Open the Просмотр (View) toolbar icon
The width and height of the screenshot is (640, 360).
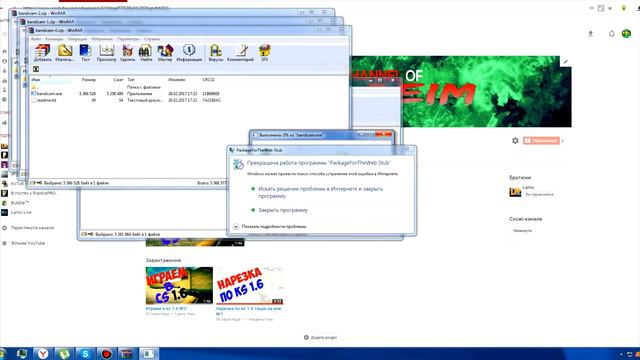(x=107, y=53)
